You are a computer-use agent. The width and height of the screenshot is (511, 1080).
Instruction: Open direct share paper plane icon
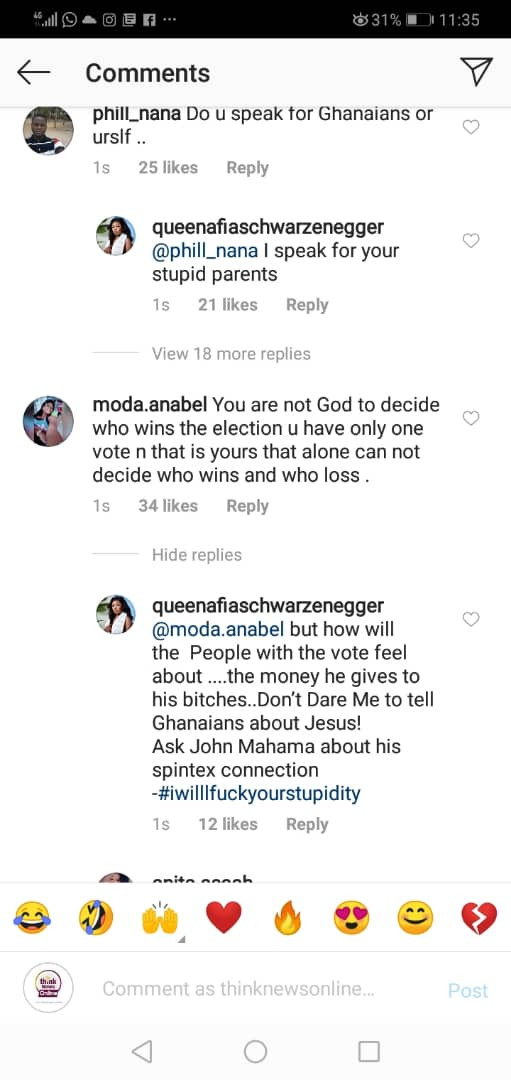point(476,72)
